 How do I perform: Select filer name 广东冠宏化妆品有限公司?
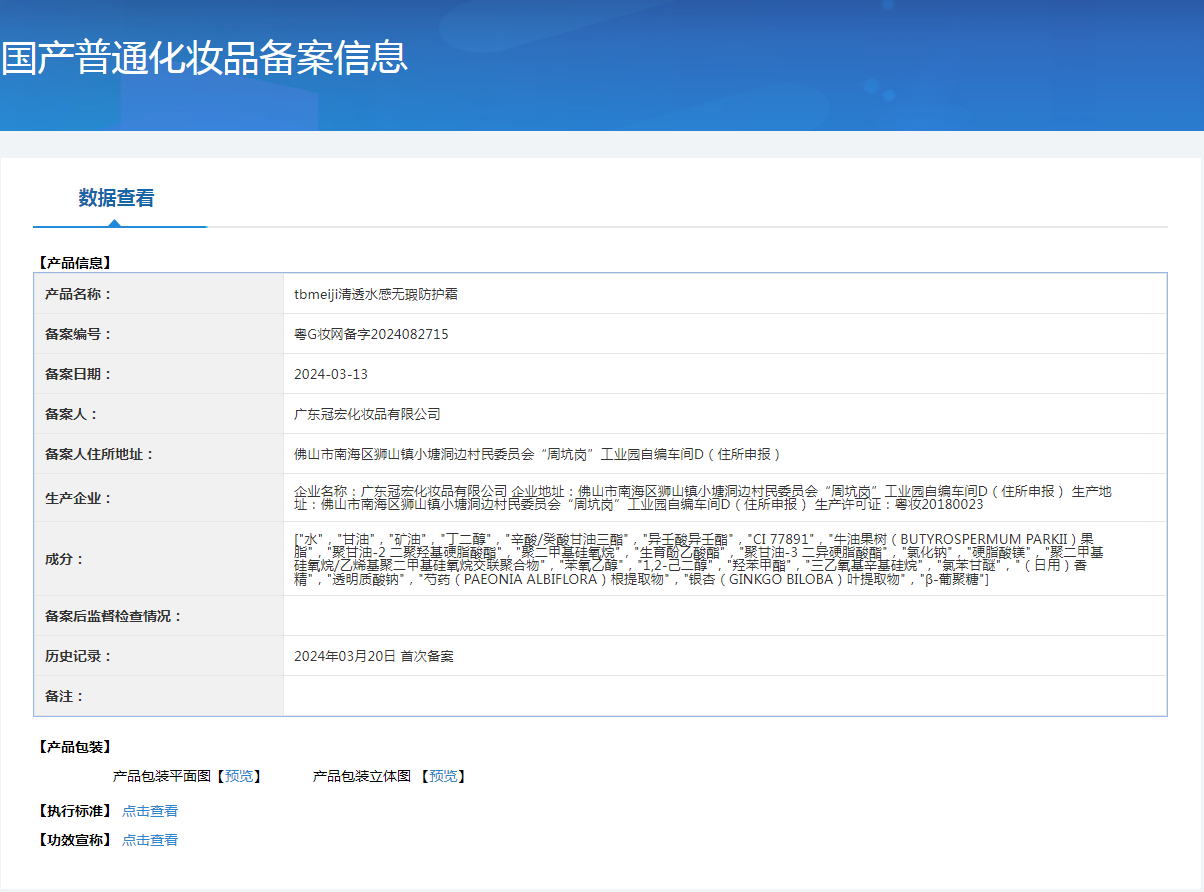(x=367, y=414)
